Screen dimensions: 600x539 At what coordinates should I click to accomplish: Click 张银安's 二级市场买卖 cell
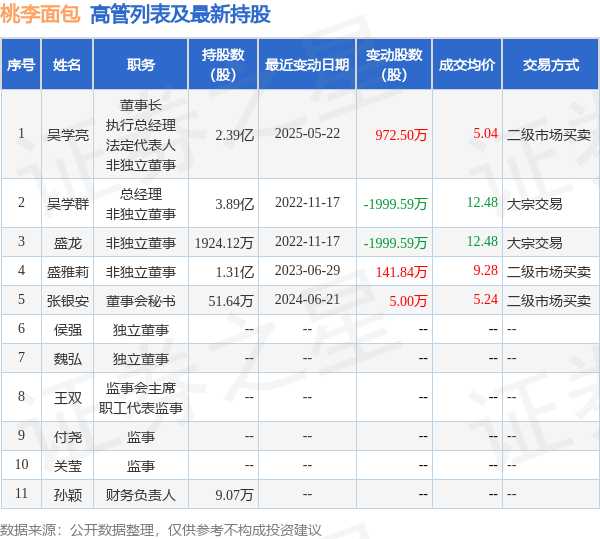tap(549, 301)
